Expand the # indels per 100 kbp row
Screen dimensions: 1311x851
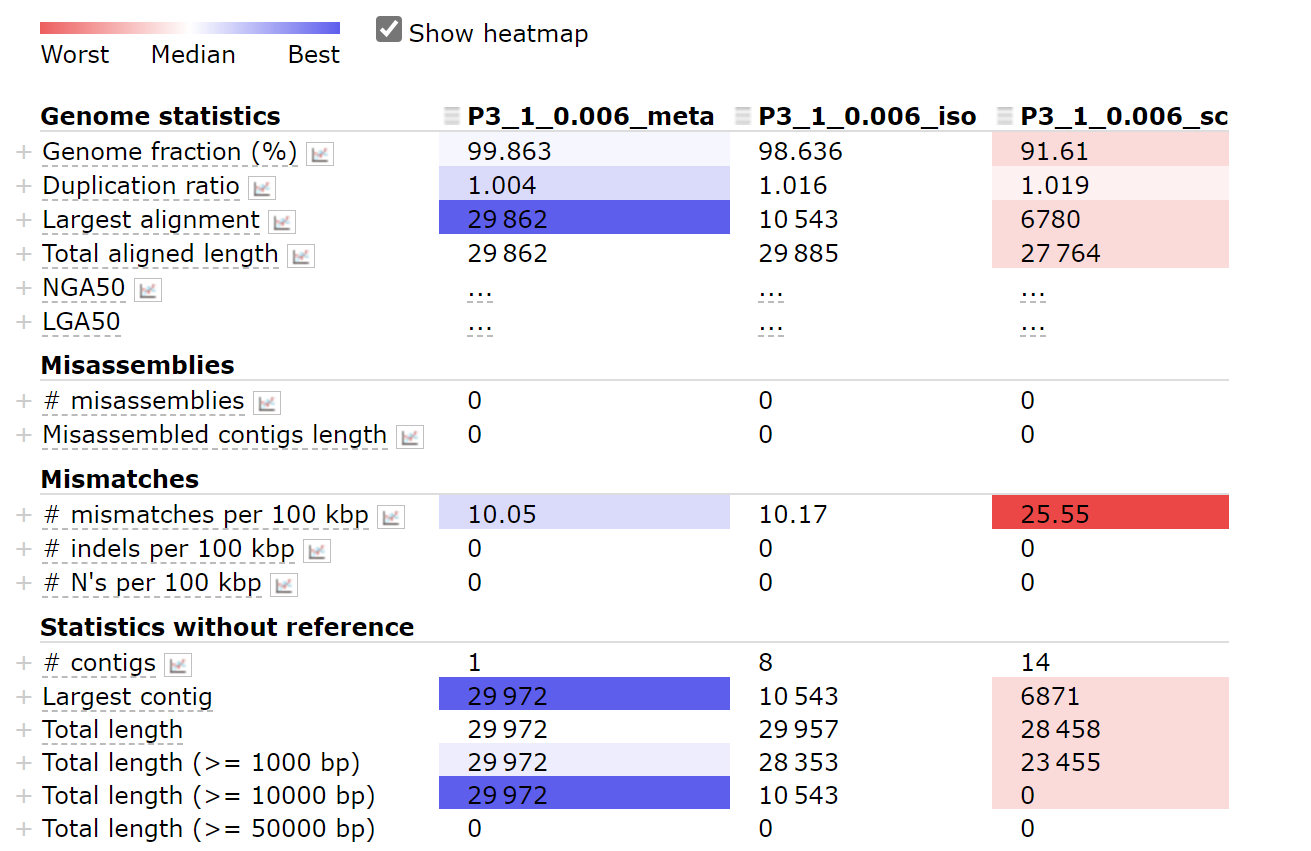coord(24,549)
